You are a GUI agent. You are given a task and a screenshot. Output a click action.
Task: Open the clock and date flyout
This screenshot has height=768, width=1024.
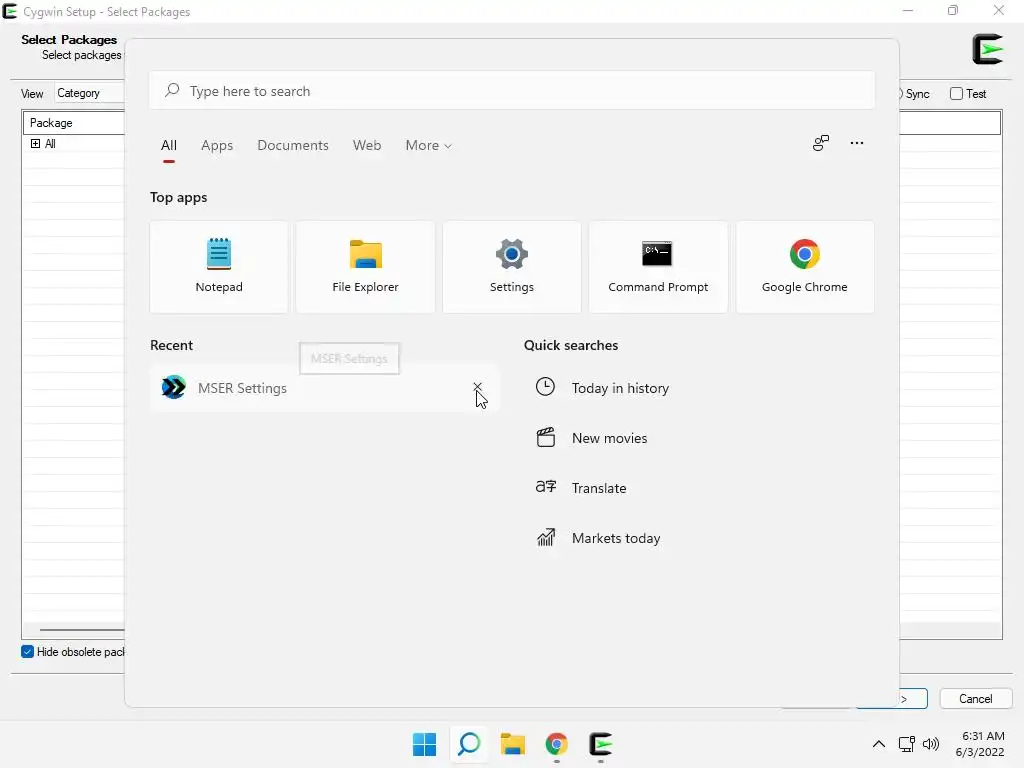980,744
